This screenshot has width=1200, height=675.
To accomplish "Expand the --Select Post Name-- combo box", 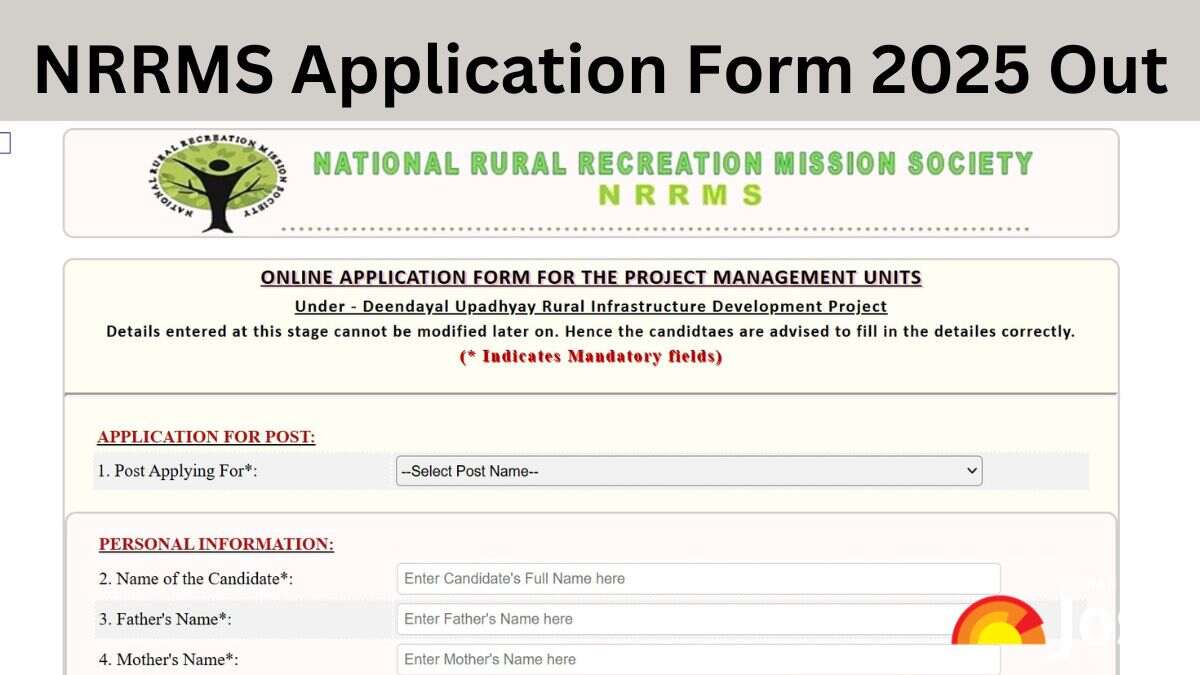I will point(688,470).
